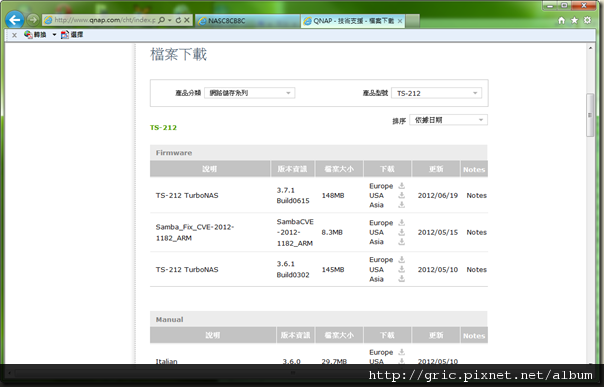Click the green TS-212 heading
The width and height of the screenshot is (604, 387).
(x=163, y=127)
